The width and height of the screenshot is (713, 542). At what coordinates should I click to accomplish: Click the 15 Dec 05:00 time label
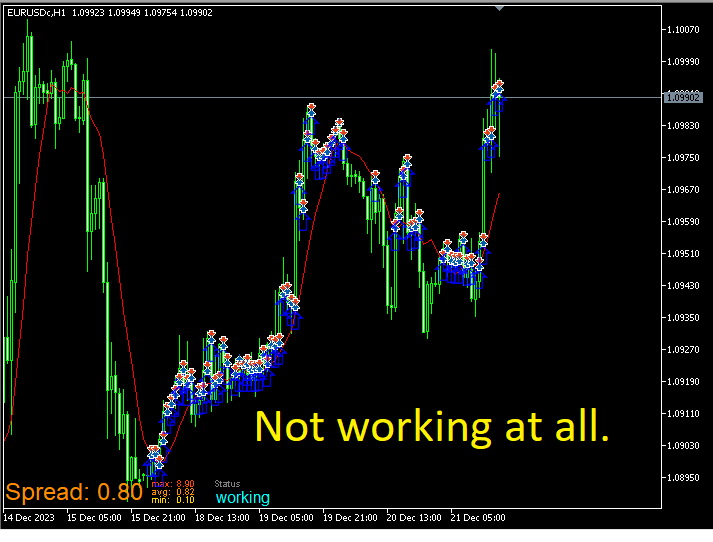pyautogui.click(x=94, y=517)
